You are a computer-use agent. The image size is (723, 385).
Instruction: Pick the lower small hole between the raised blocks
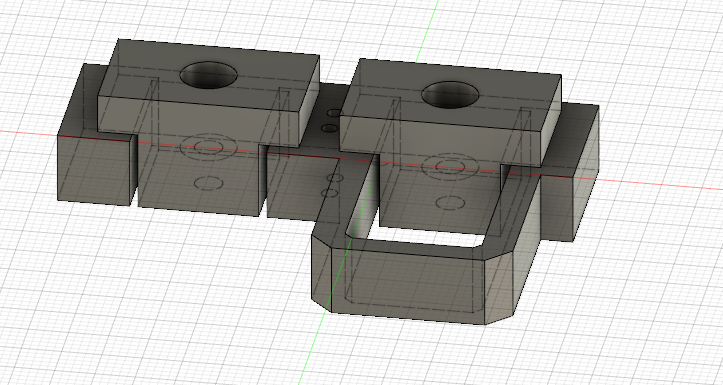click(329, 128)
